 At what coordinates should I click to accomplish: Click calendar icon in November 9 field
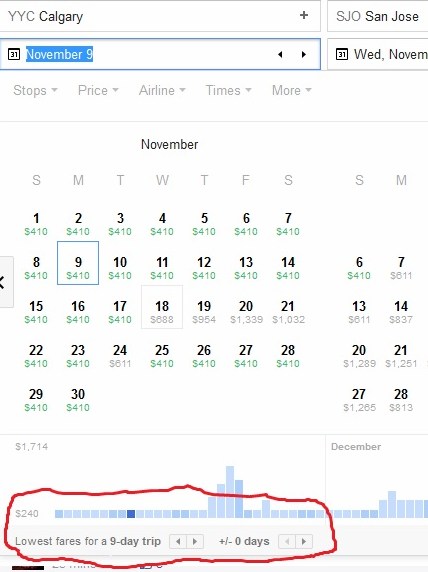pyautogui.click(x=14, y=54)
